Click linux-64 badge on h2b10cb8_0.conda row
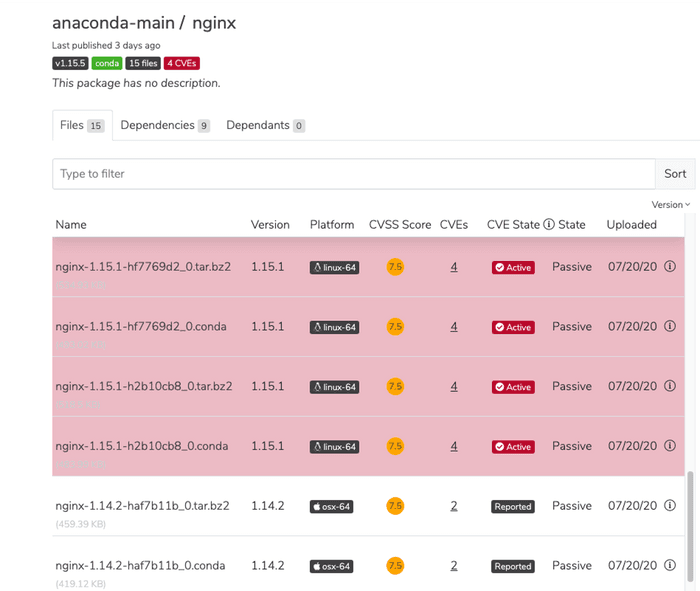The image size is (700, 591). pyautogui.click(x=334, y=447)
